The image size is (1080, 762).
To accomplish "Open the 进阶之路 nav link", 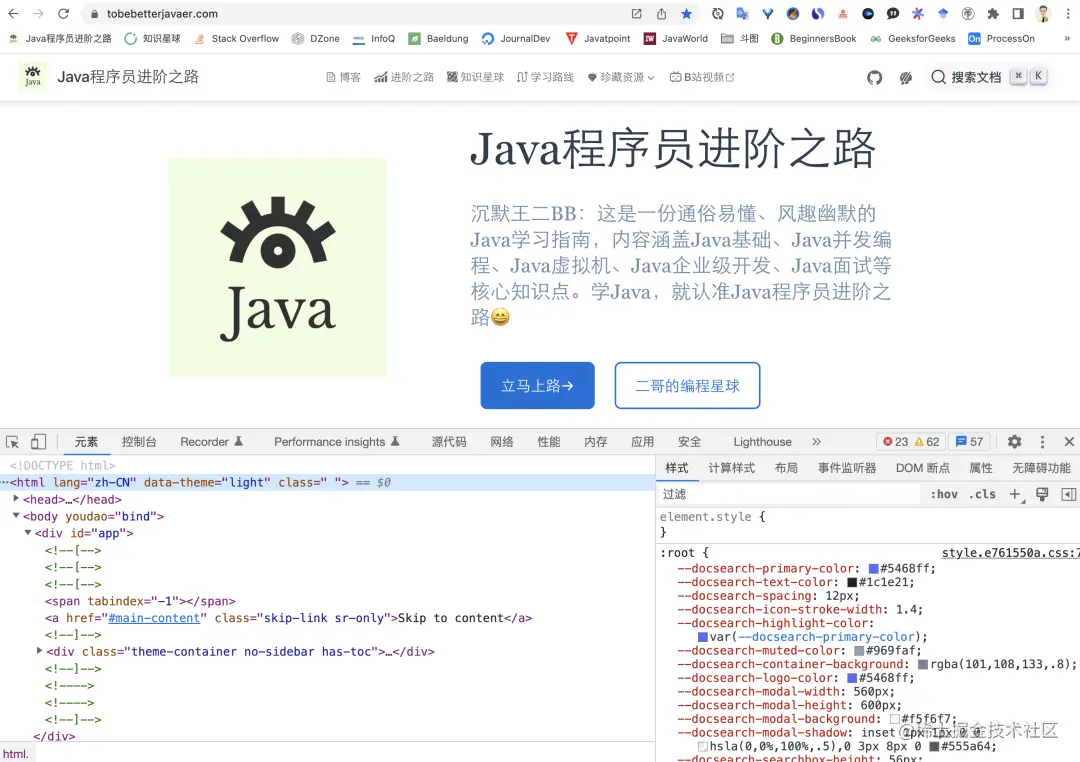I will tap(404, 77).
